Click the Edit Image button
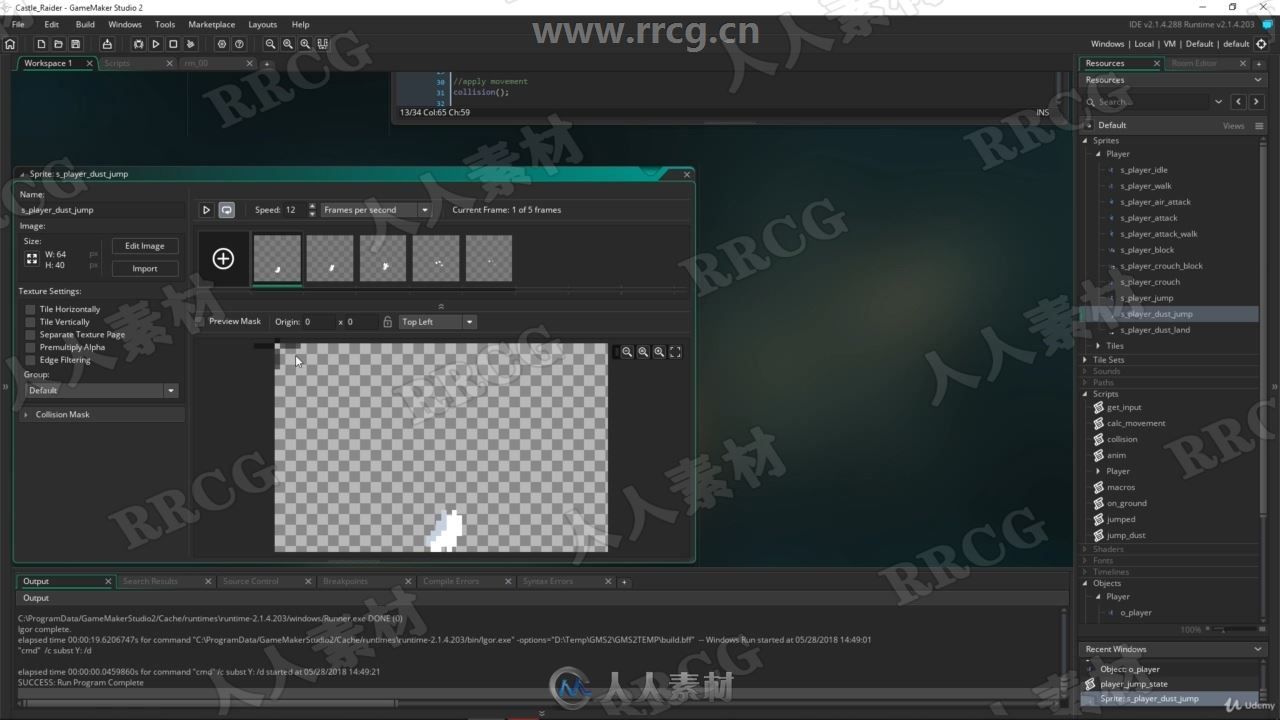Screen dimensions: 1280x720 pyautogui.click(x=145, y=246)
